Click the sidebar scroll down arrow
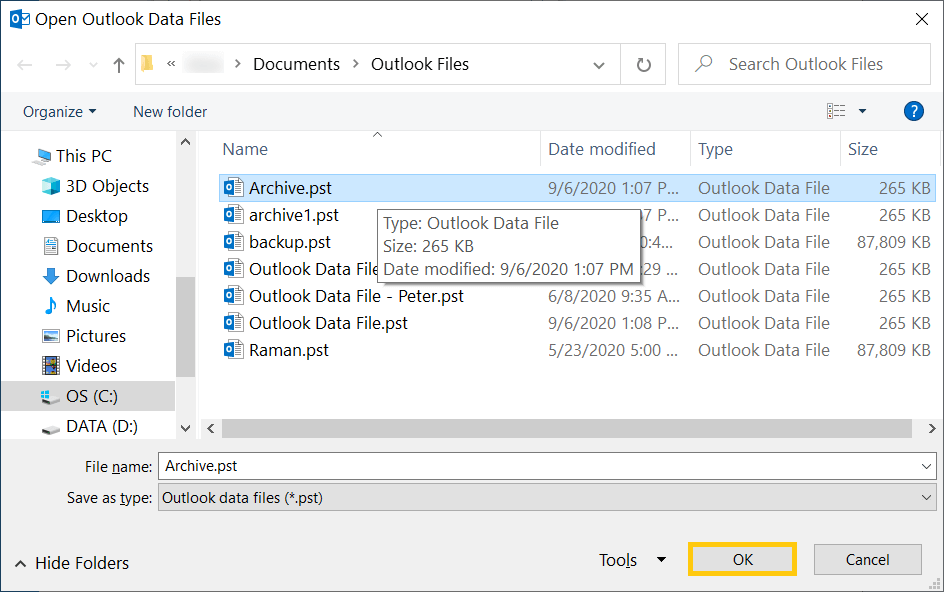The image size is (944, 592). 185,428
